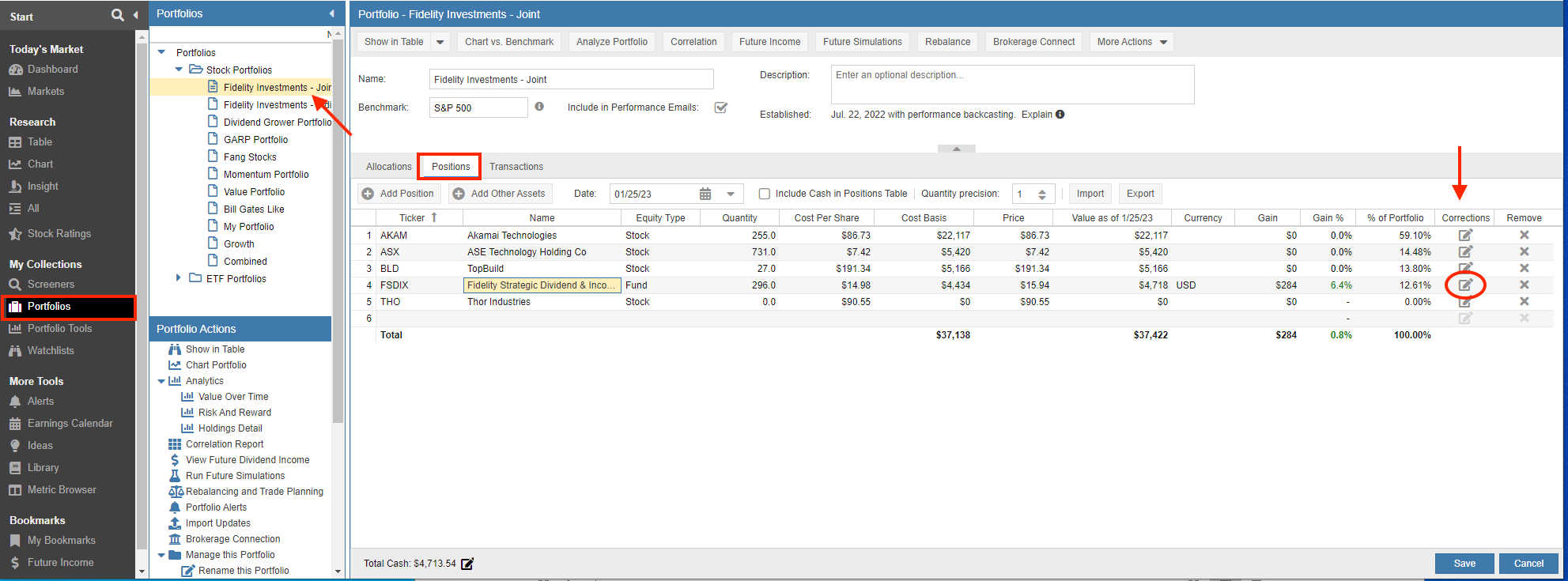Viewport: 1568px width, 581px height.
Task: Select the Bill Gates Like portfolio
Action: [254, 209]
